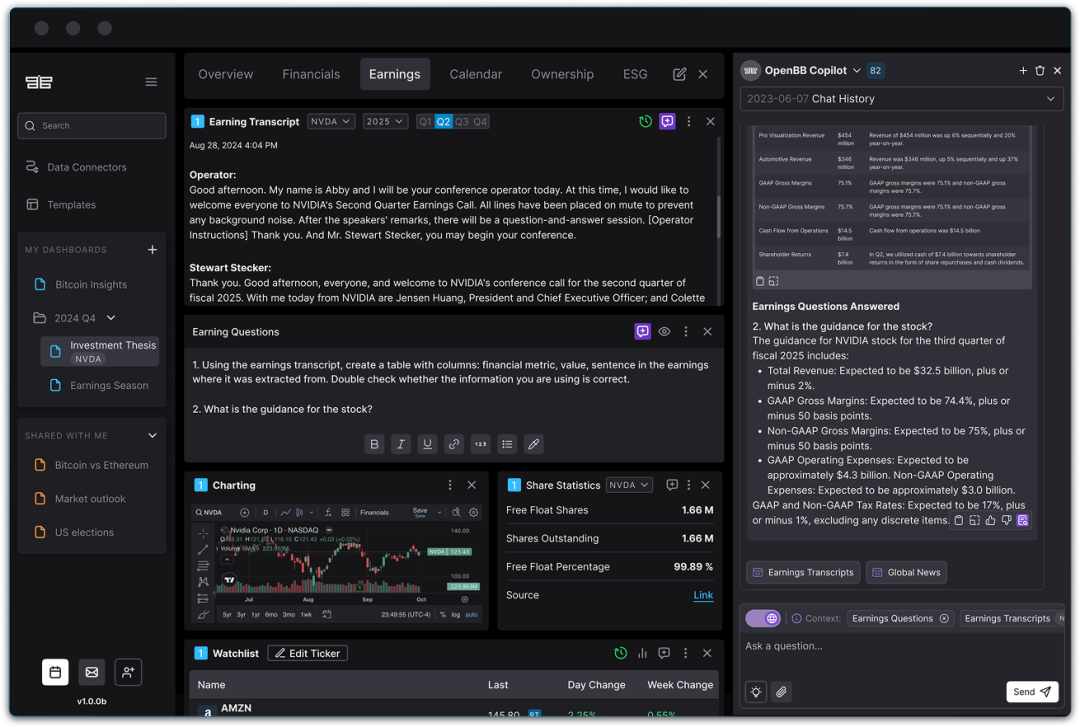Apply bold formatting in Earning Questions editor
Viewport: 1080px width, 727px height.
(374, 444)
